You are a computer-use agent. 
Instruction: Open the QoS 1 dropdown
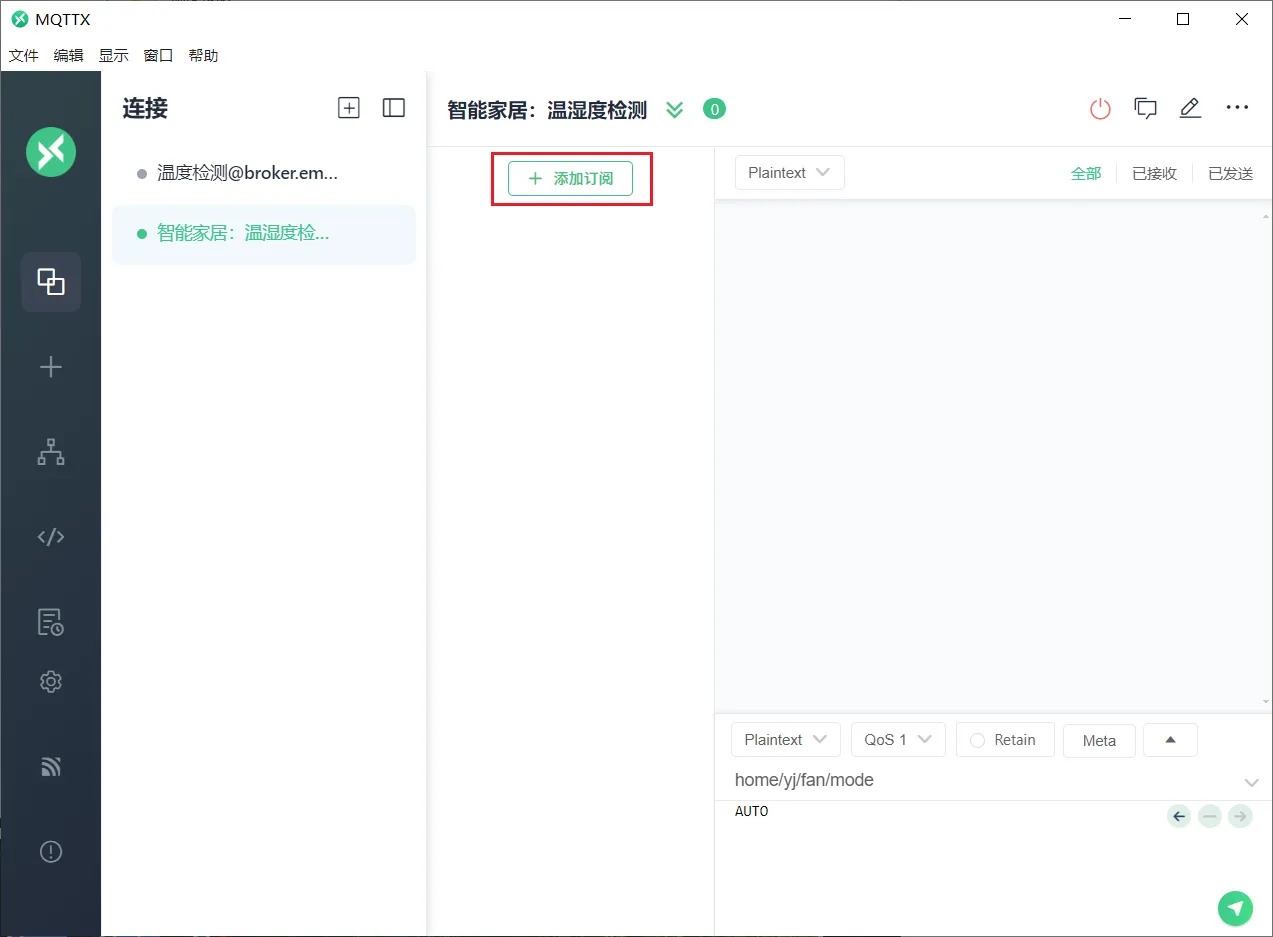[897, 739]
